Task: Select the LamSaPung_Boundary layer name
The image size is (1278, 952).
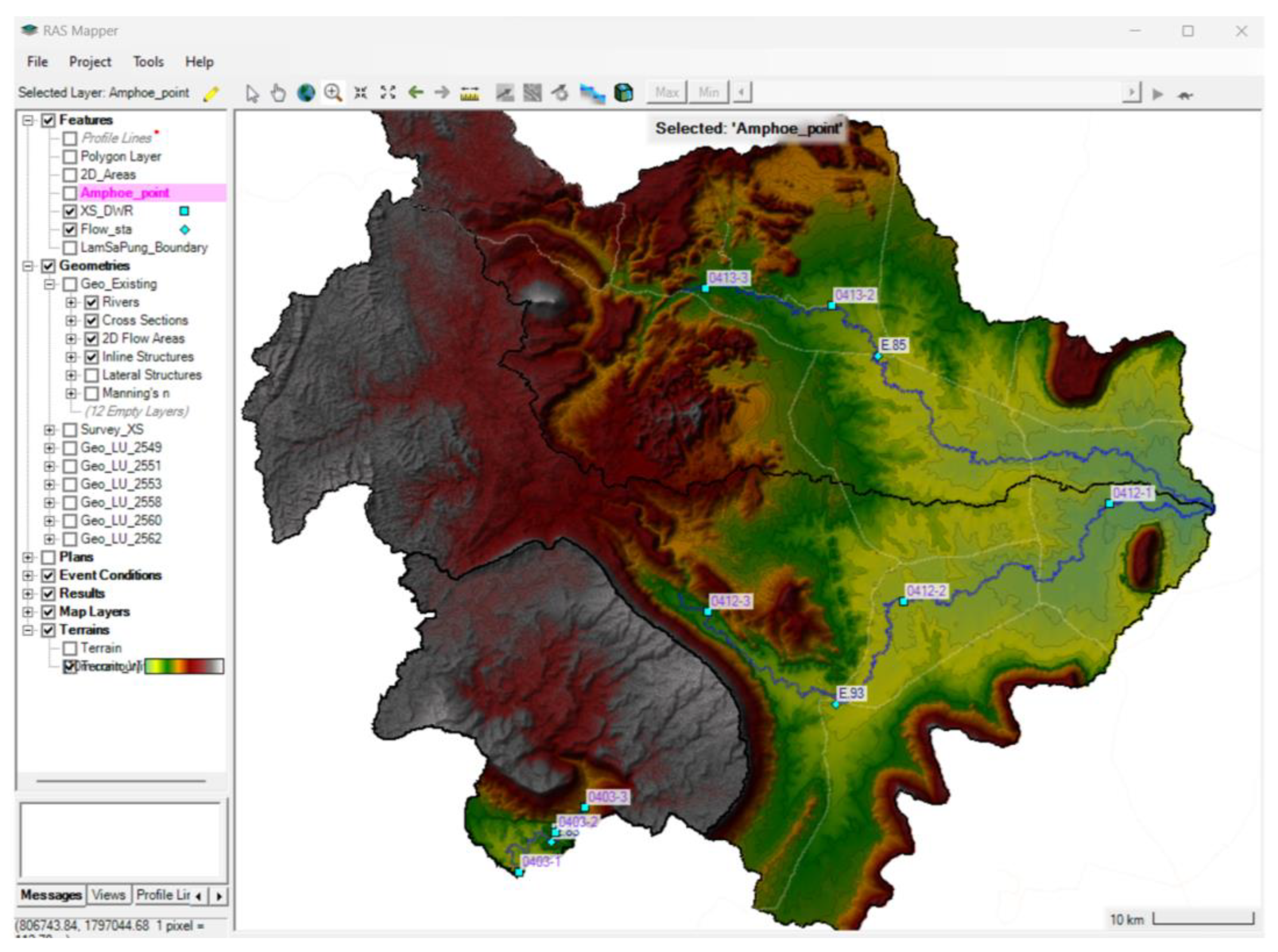Action: pyautogui.click(x=144, y=248)
